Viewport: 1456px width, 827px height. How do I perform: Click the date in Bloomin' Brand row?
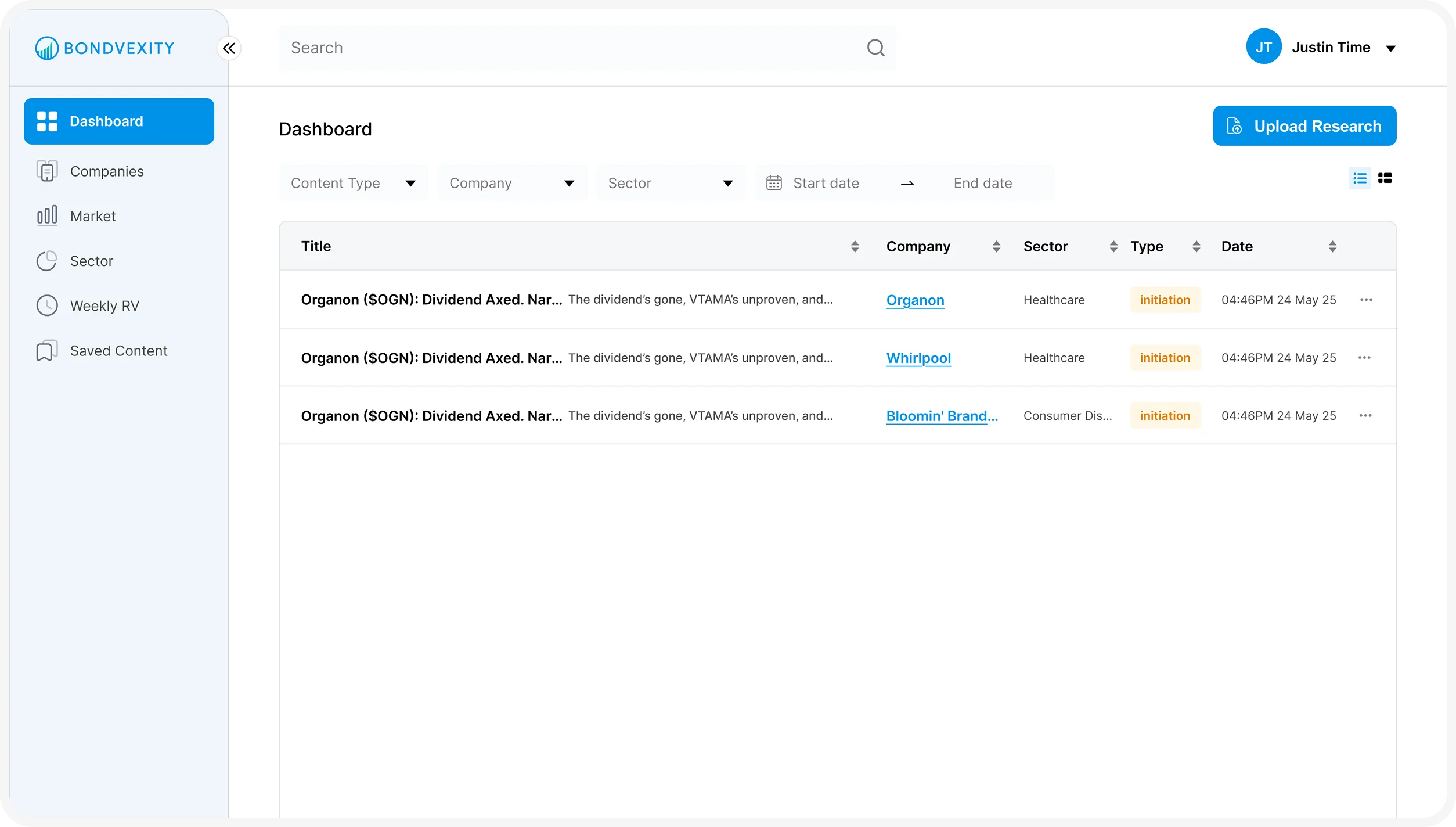[x=1278, y=416]
